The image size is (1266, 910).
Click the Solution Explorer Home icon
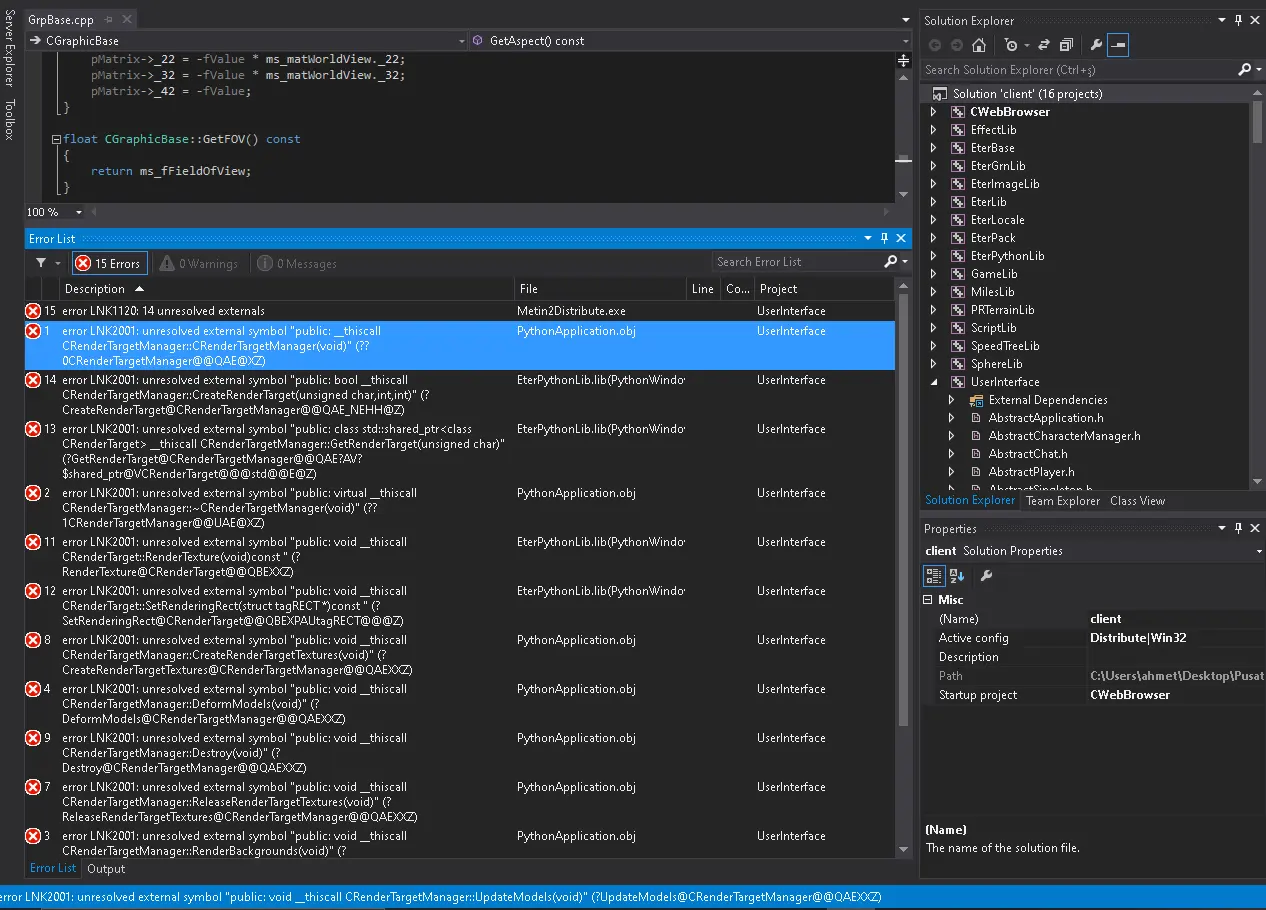[x=979, y=45]
